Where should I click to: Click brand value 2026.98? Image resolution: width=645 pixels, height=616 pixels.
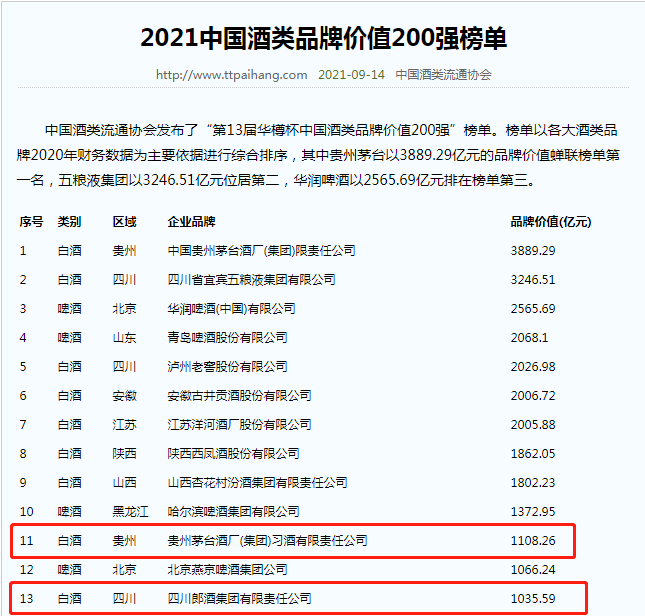533,366
